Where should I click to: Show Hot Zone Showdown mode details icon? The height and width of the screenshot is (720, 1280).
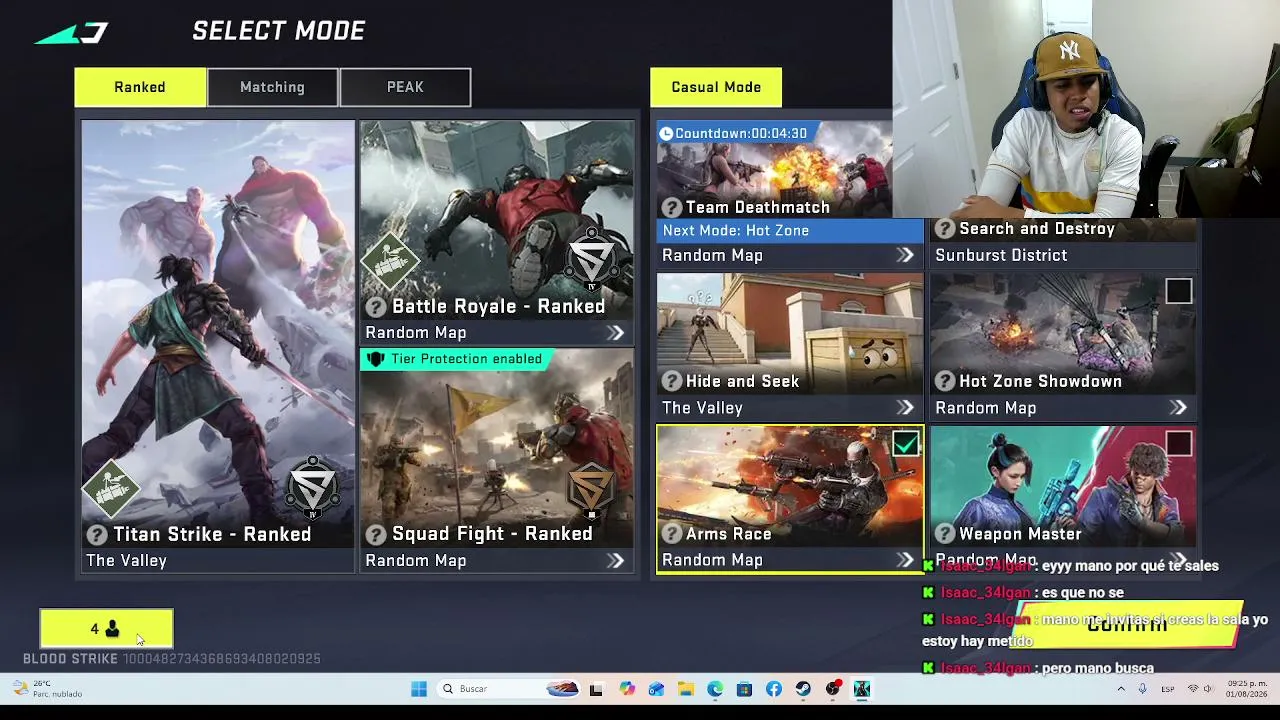click(x=945, y=382)
